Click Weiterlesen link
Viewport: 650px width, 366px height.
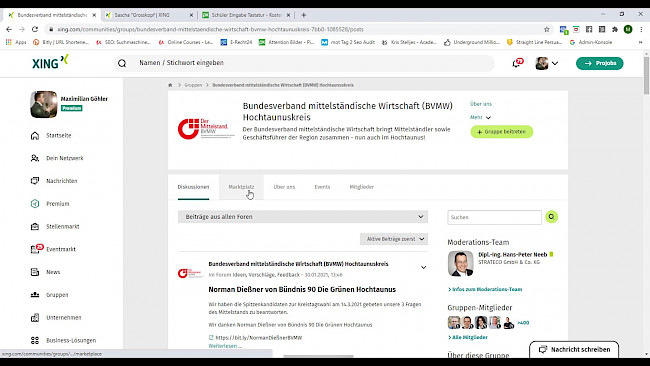[225, 346]
